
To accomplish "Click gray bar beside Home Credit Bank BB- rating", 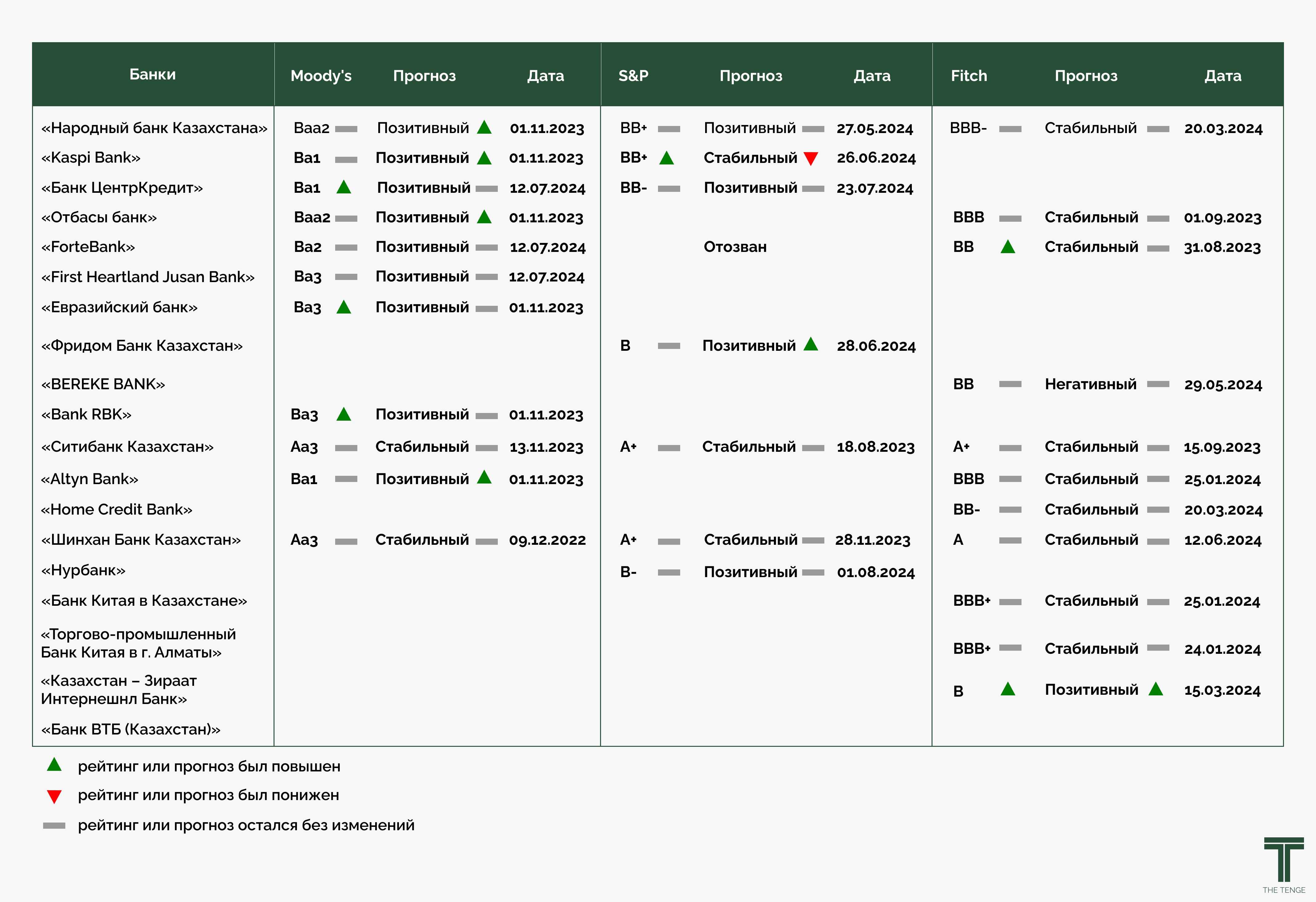I will [x=1010, y=510].
